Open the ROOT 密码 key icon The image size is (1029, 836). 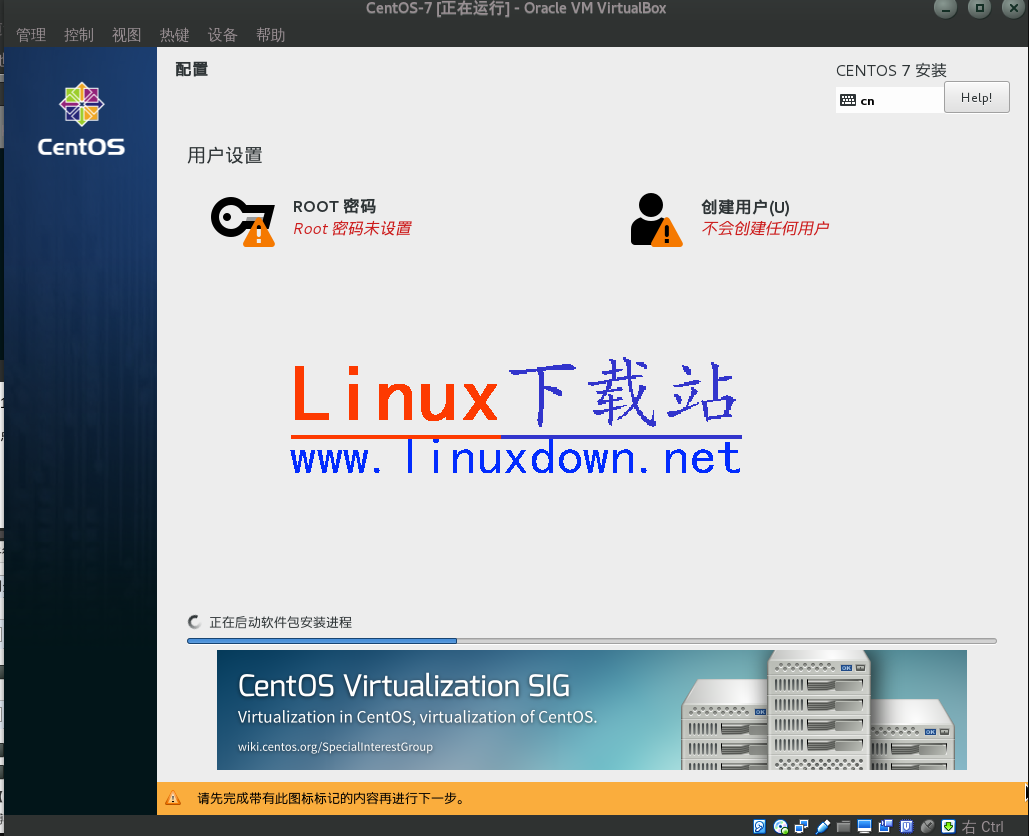(242, 221)
